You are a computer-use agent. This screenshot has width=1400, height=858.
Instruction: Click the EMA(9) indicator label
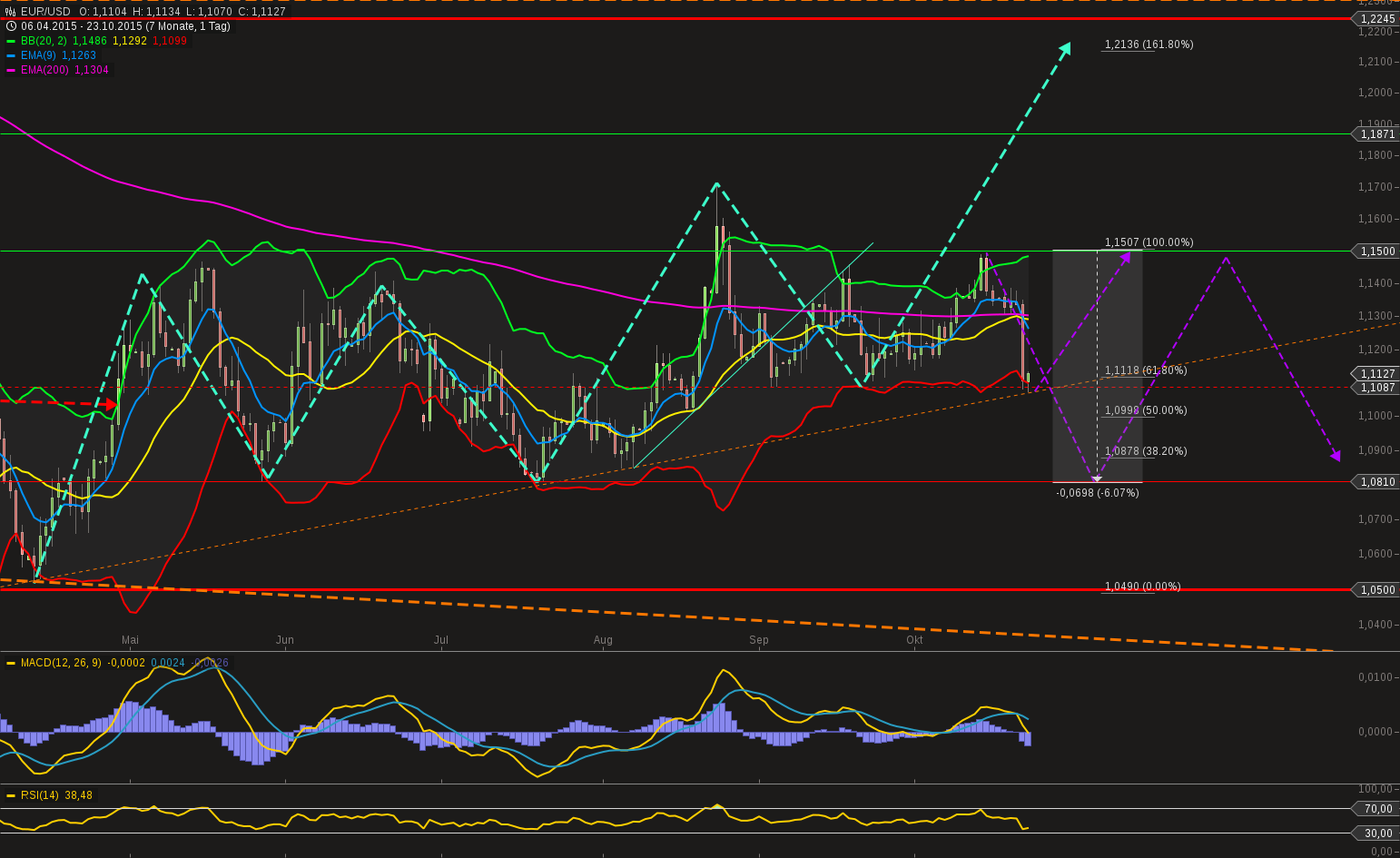point(38,55)
